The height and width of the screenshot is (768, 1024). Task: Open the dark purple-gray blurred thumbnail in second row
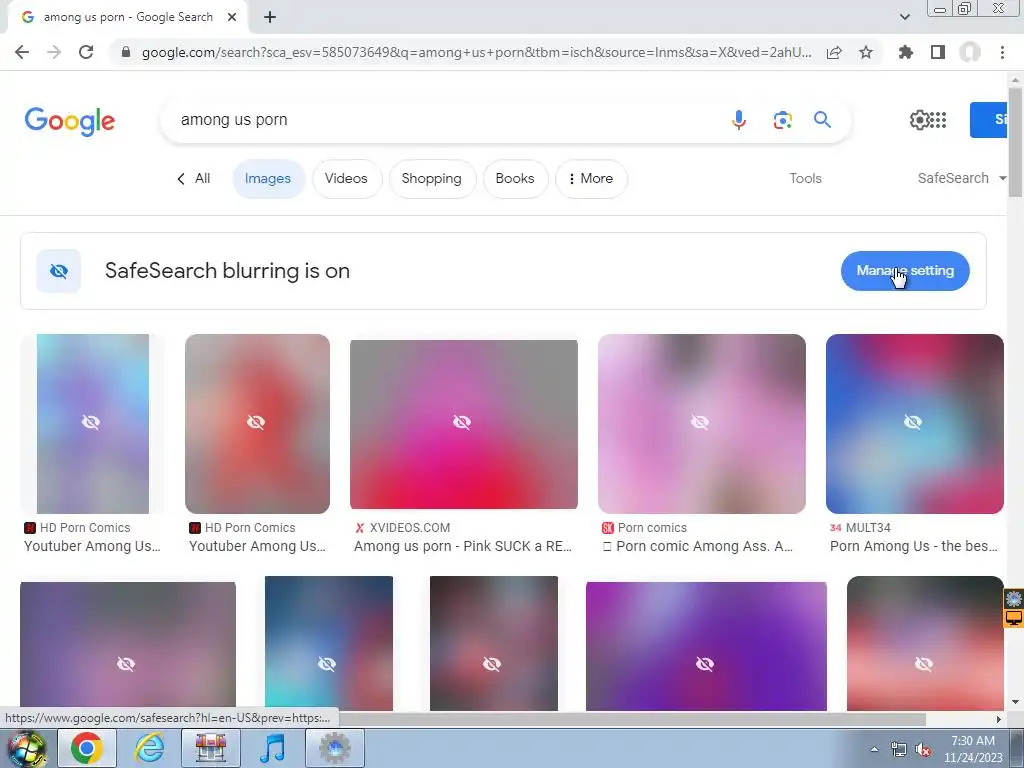[x=128, y=645]
